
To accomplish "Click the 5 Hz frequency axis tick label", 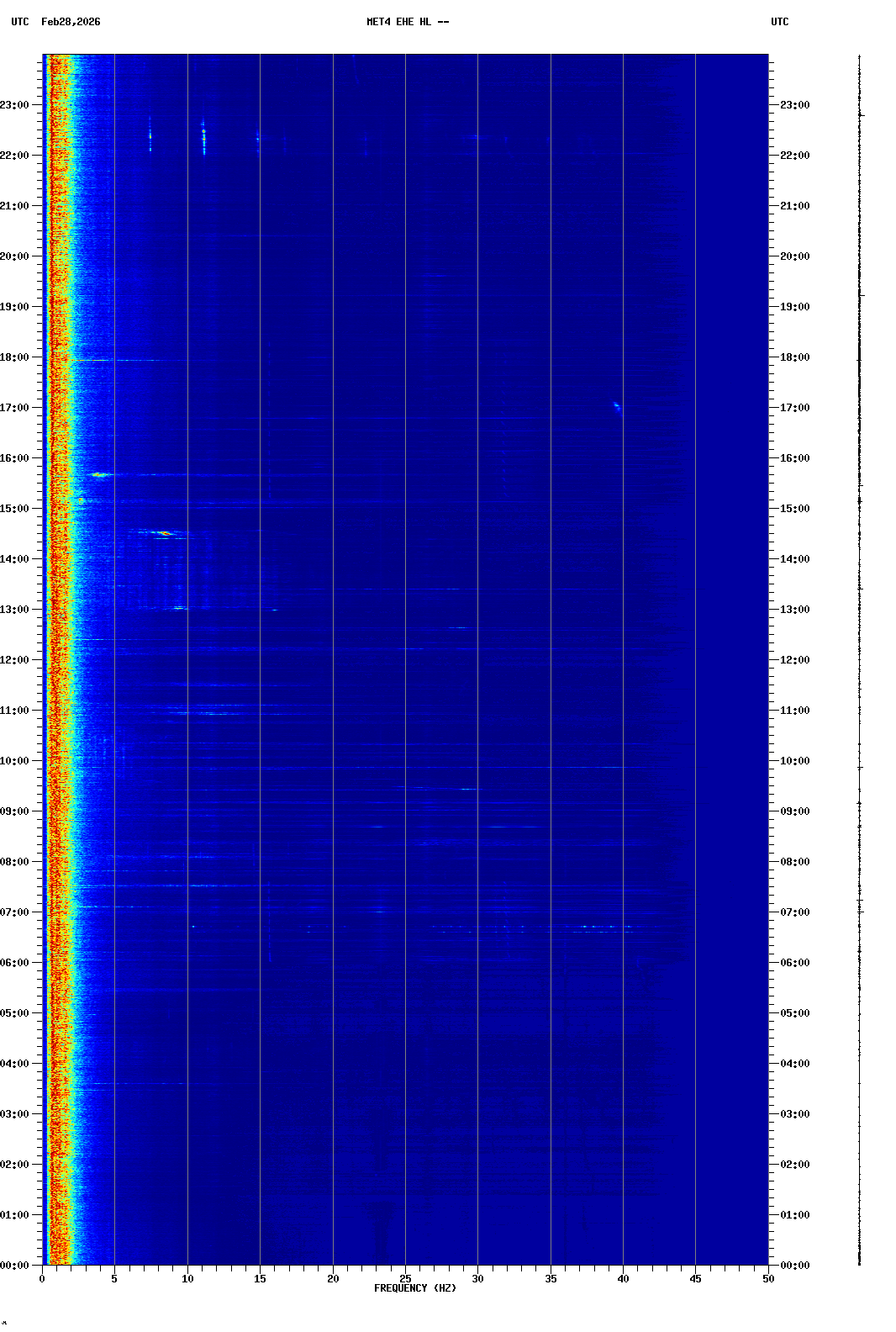I will (114, 1279).
